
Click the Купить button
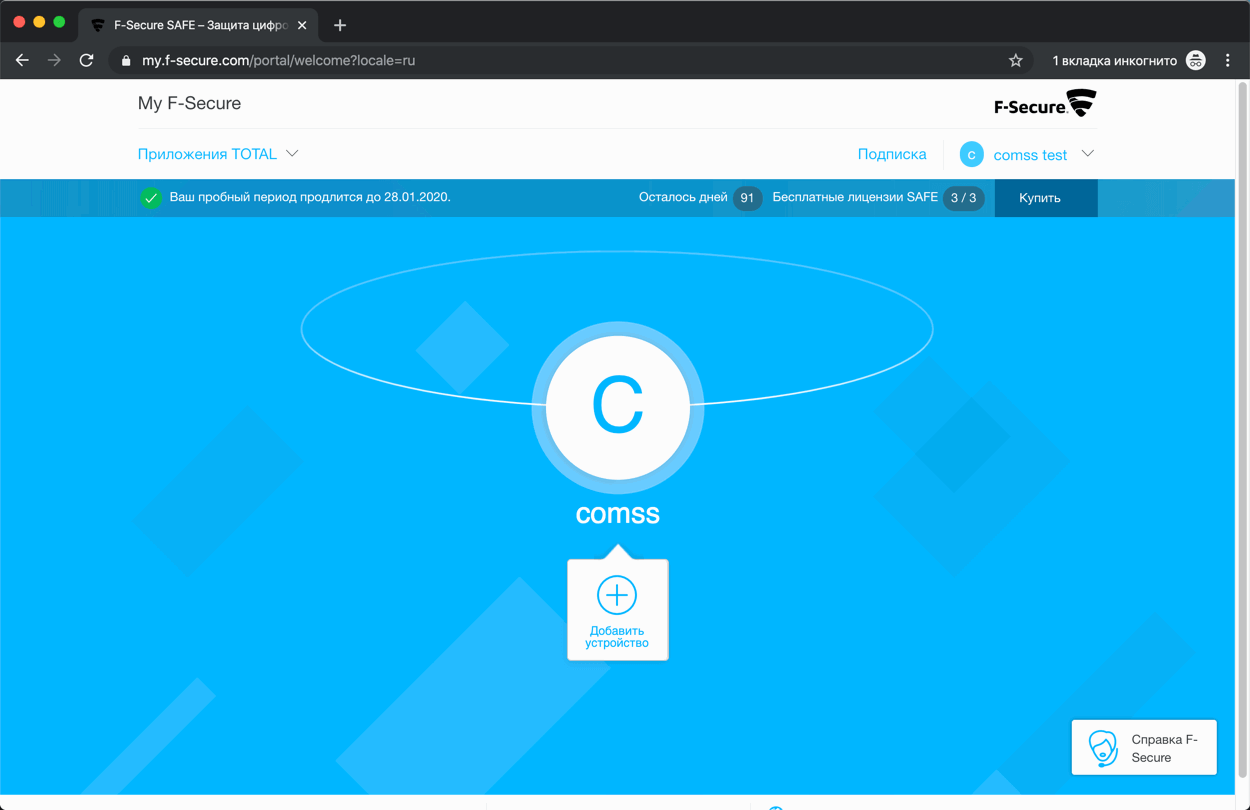[x=1045, y=198]
